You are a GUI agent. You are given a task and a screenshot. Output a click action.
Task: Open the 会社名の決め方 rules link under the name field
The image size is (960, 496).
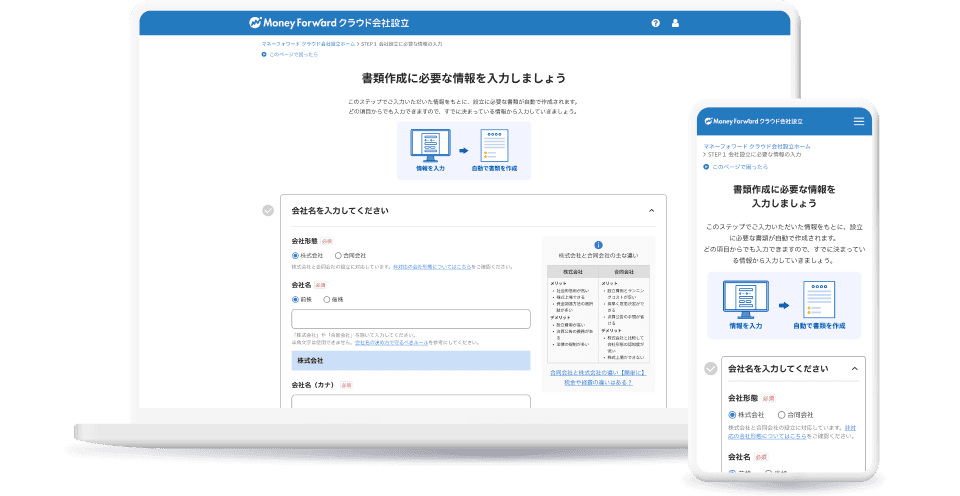click(x=392, y=342)
